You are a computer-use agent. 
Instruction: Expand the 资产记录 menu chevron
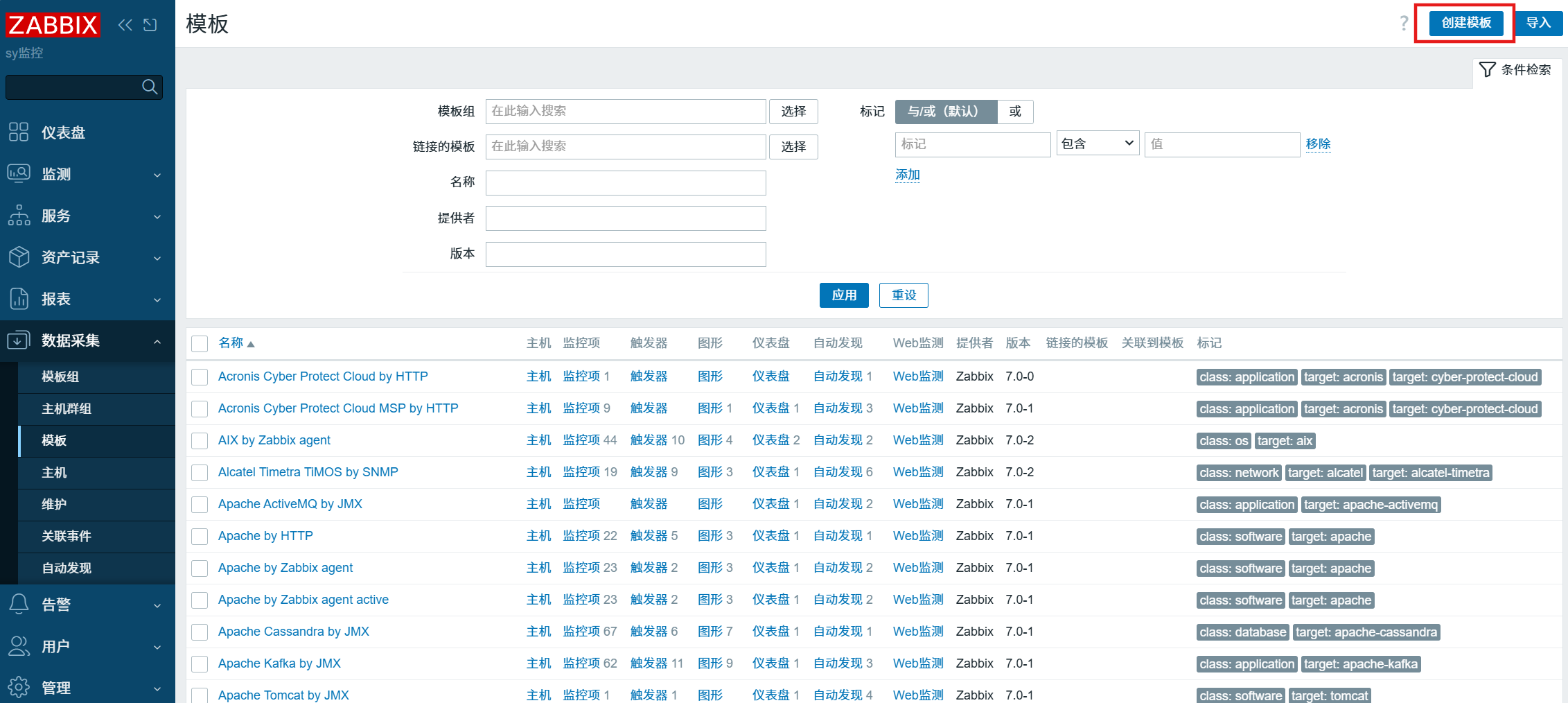point(157,258)
